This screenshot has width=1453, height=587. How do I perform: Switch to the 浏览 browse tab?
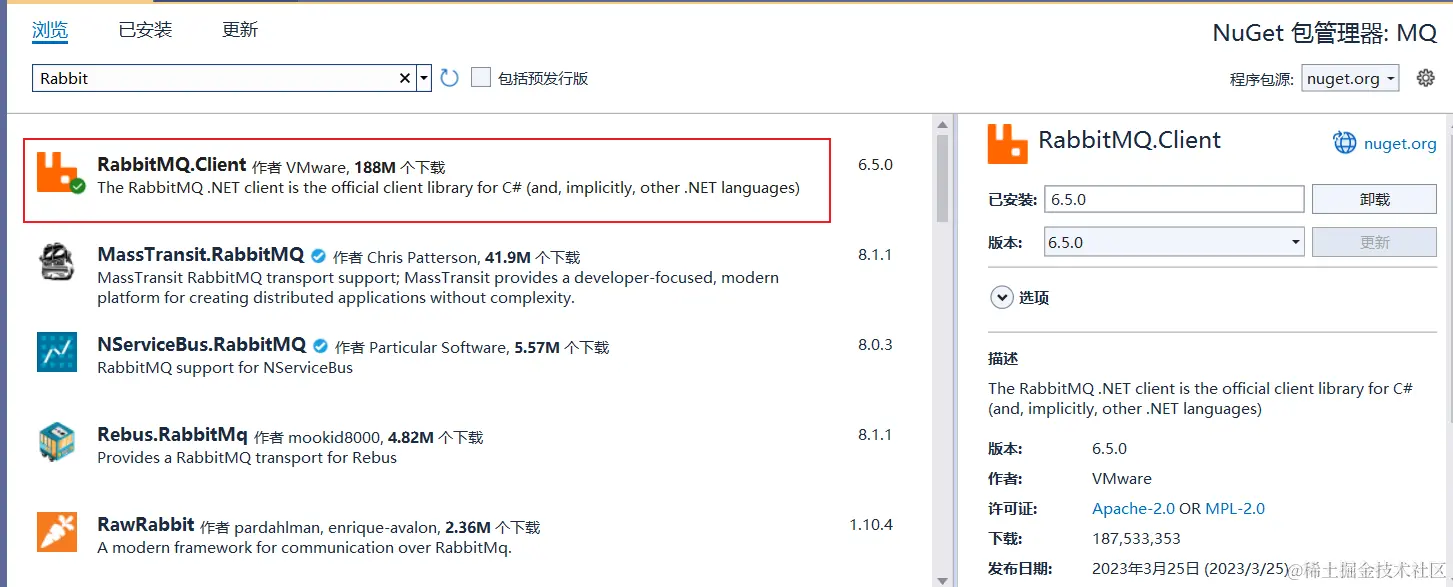click(50, 30)
